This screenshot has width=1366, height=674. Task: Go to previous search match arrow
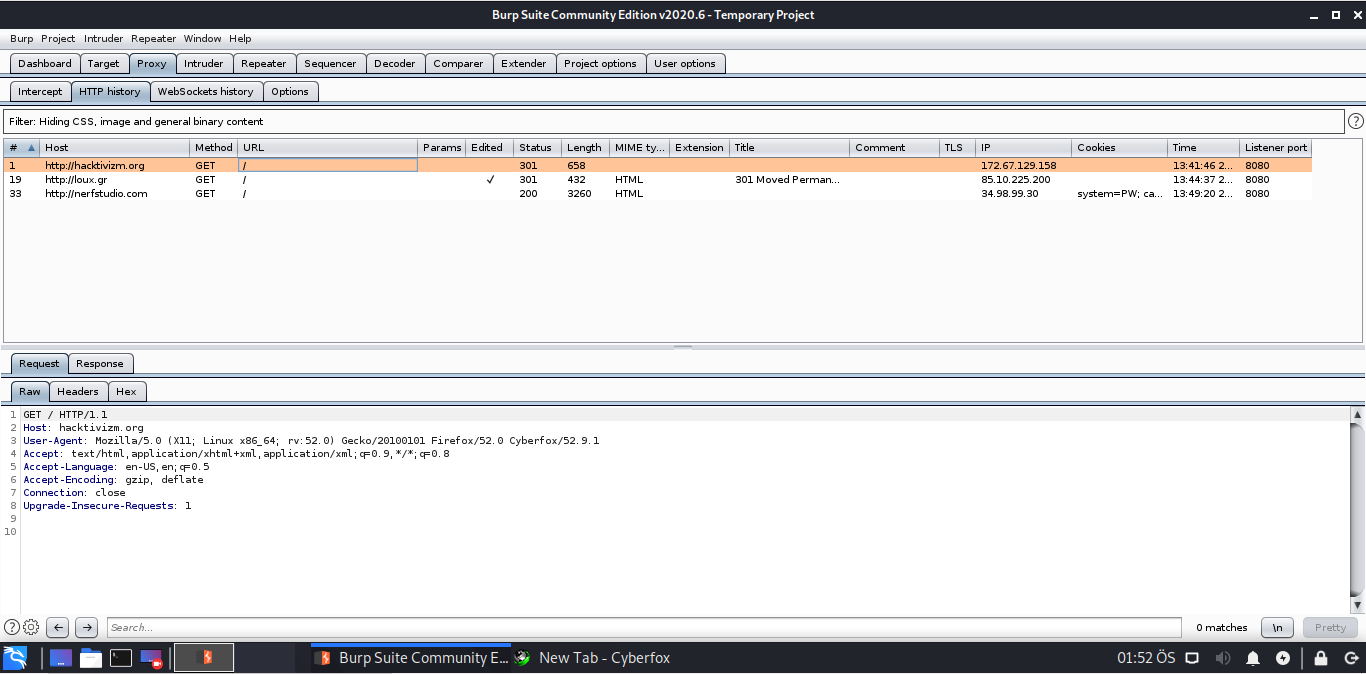(58, 627)
